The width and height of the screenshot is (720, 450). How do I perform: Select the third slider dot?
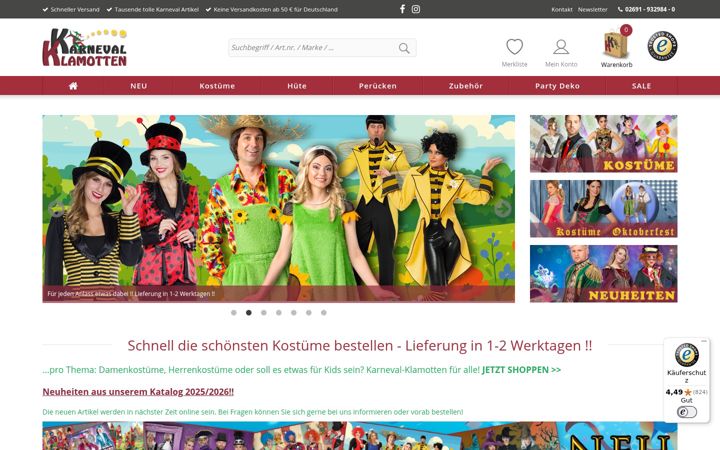click(264, 313)
